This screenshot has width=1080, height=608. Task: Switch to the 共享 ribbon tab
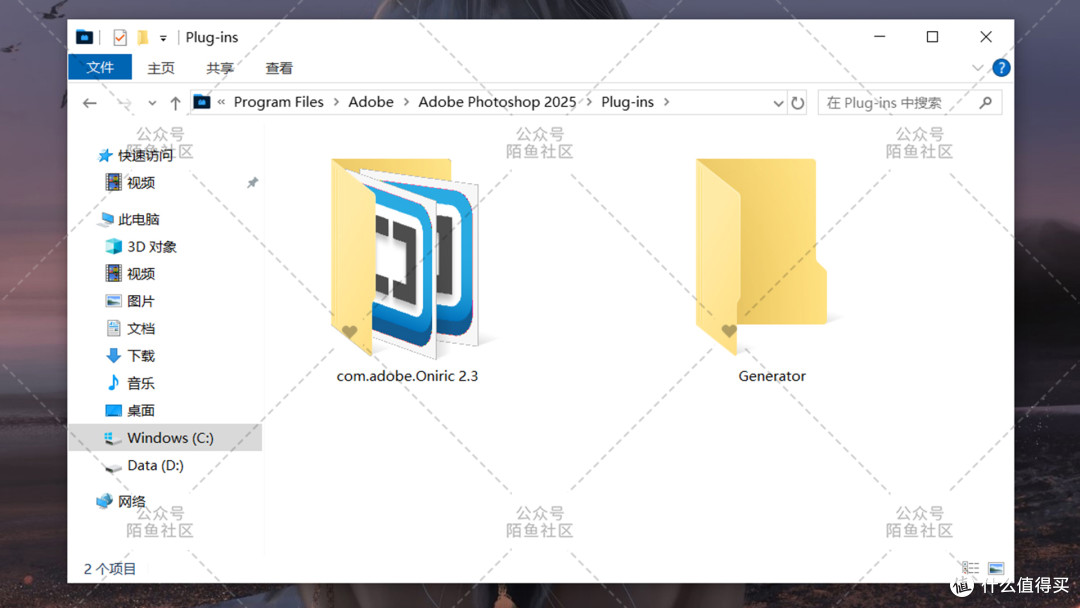220,68
